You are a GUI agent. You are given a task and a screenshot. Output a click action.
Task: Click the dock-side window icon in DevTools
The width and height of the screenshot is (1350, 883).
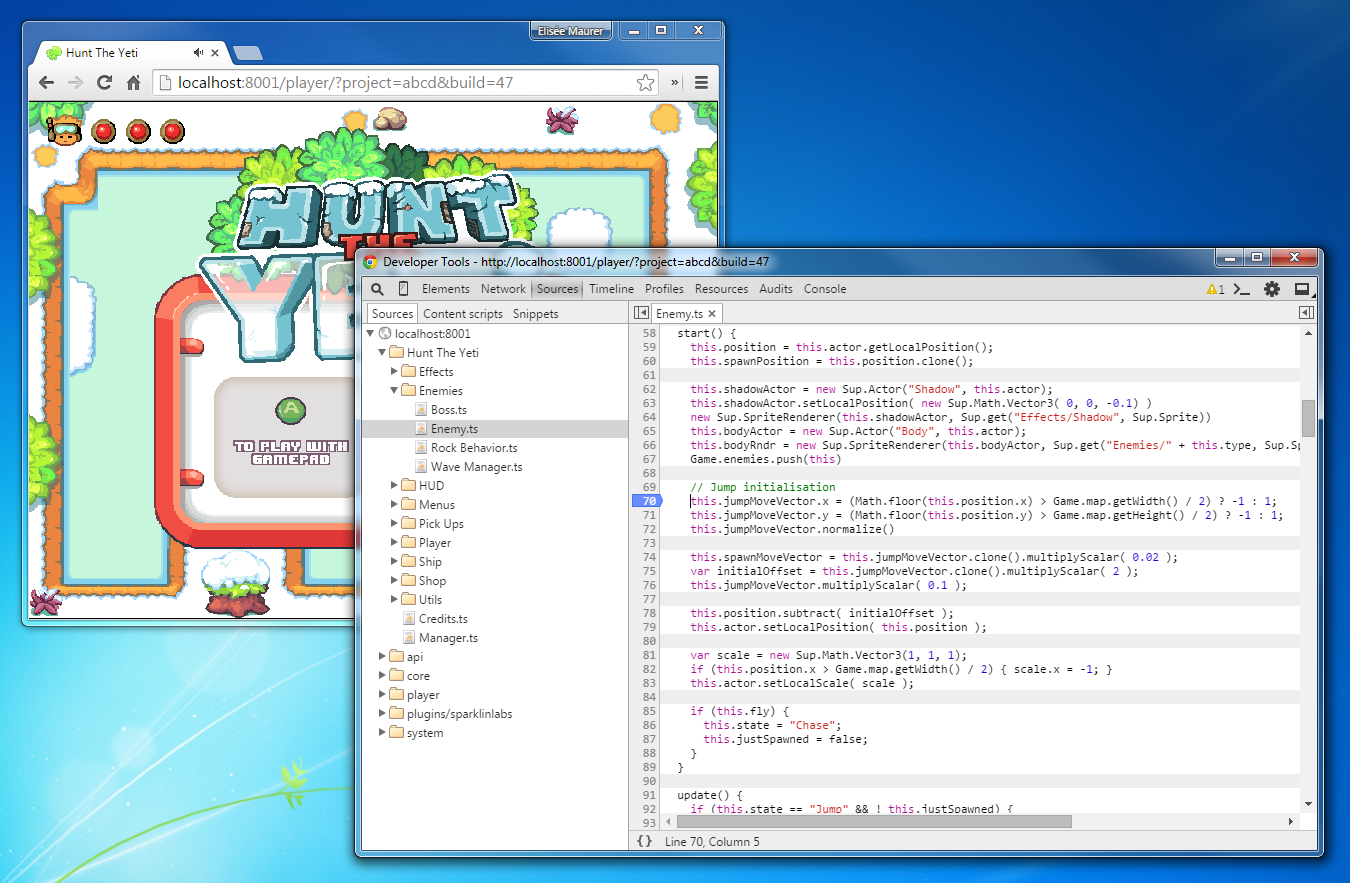tap(1301, 289)
